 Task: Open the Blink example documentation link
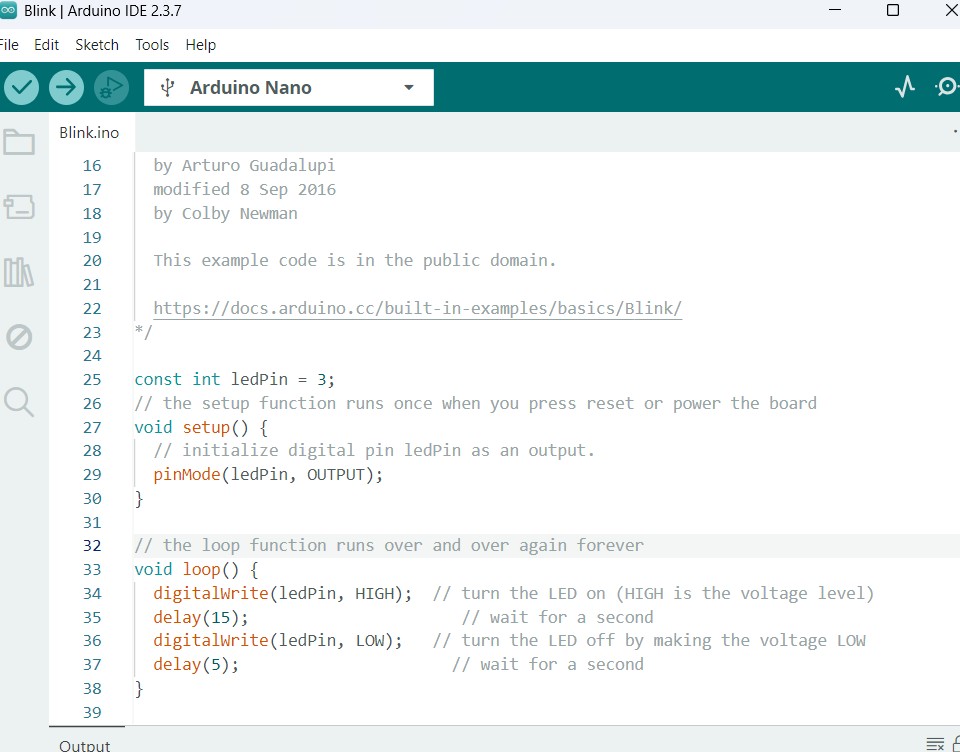coord(418,307)
